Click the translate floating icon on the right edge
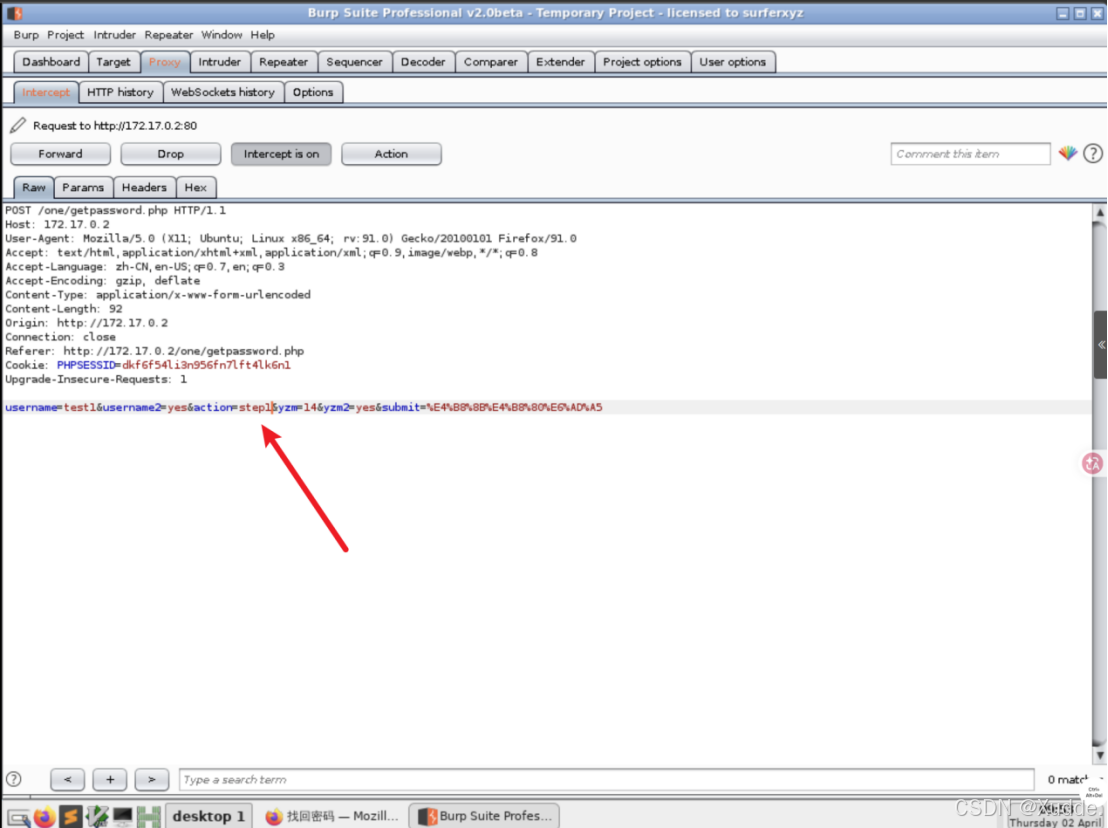The height and width of the screenshot is (828, 1108). (1092, 463)
